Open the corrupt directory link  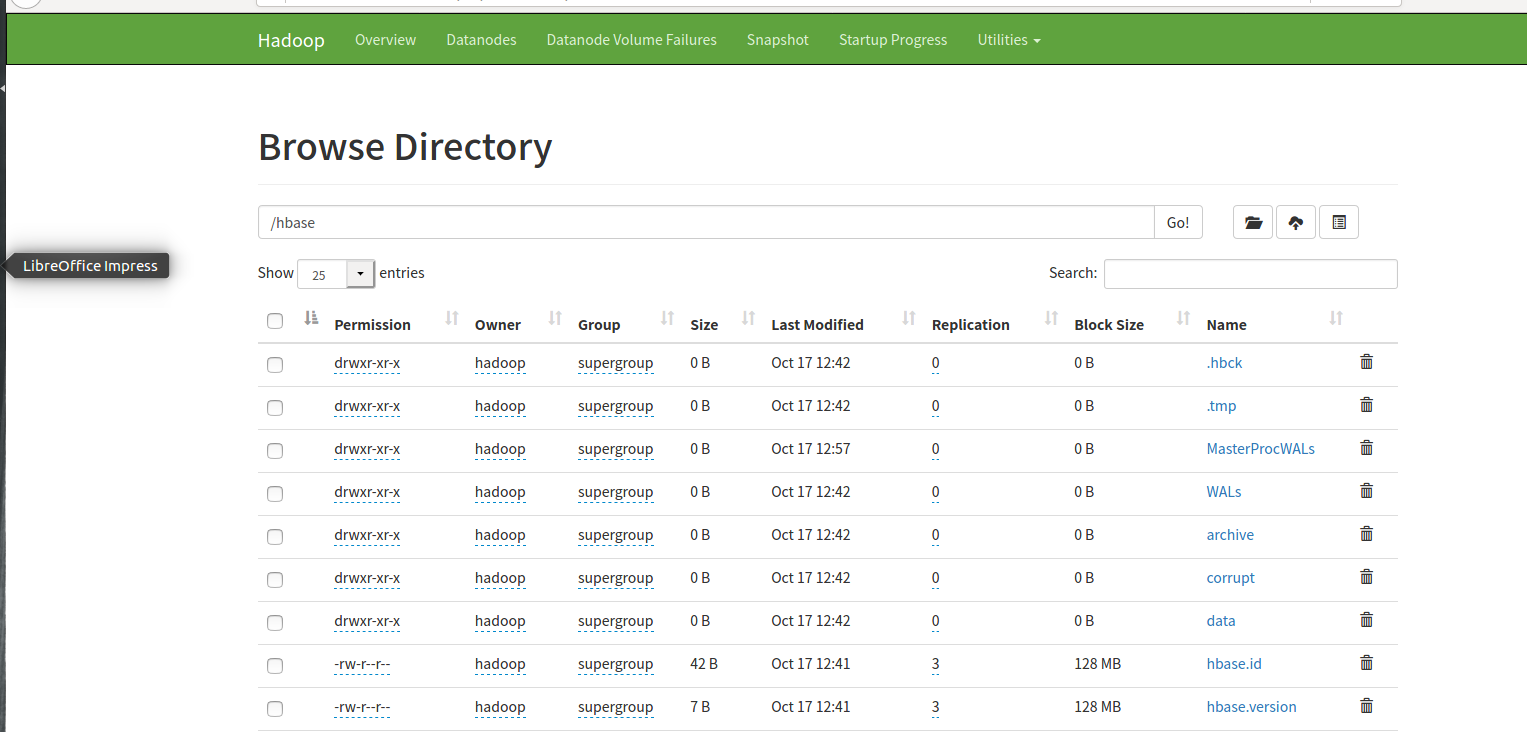(1230, 578)
